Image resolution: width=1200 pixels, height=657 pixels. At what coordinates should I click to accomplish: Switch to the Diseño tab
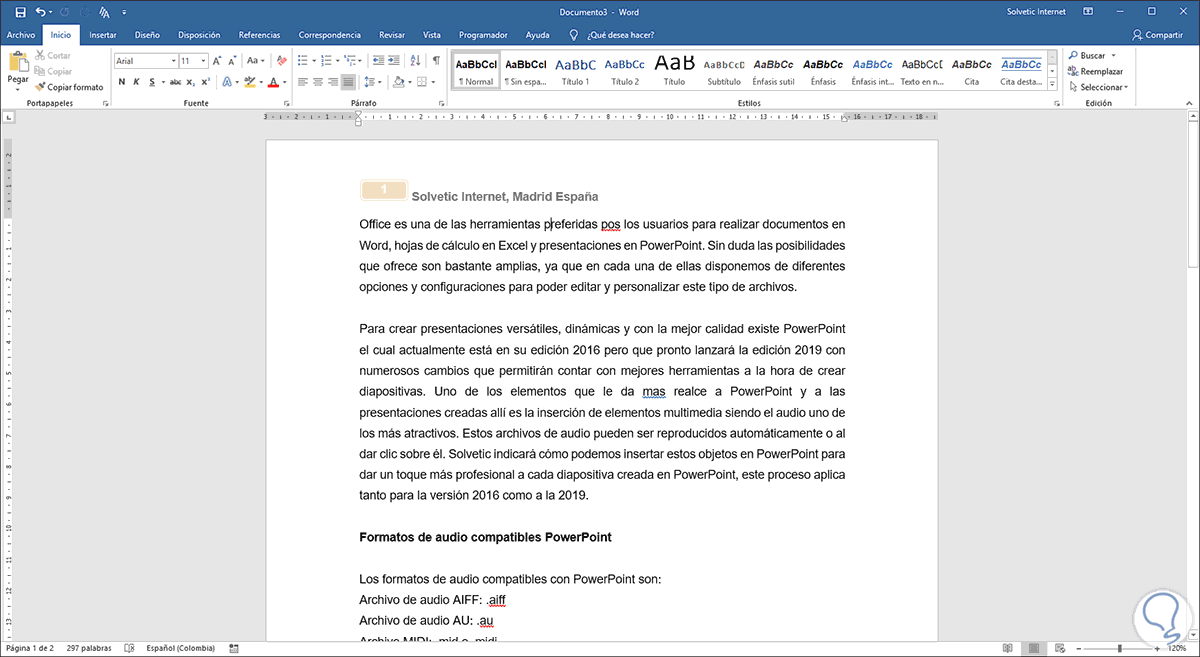pos(147,34)
